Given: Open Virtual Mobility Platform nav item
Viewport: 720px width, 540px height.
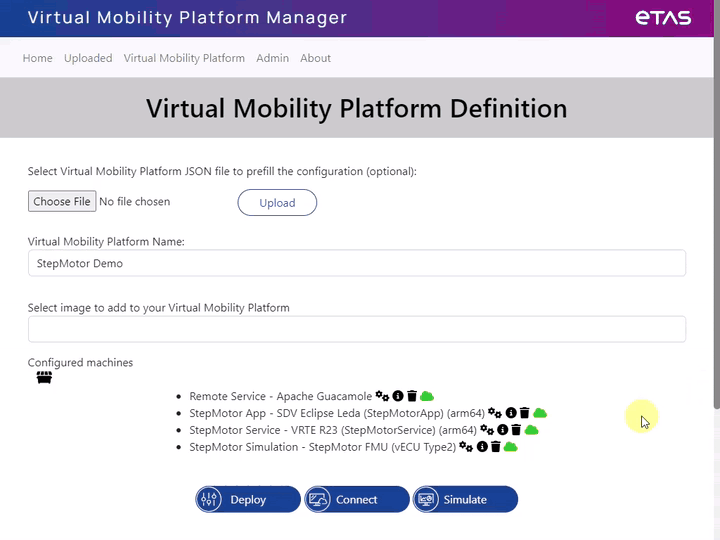Looking at the screenshot, I should point(184,58).
